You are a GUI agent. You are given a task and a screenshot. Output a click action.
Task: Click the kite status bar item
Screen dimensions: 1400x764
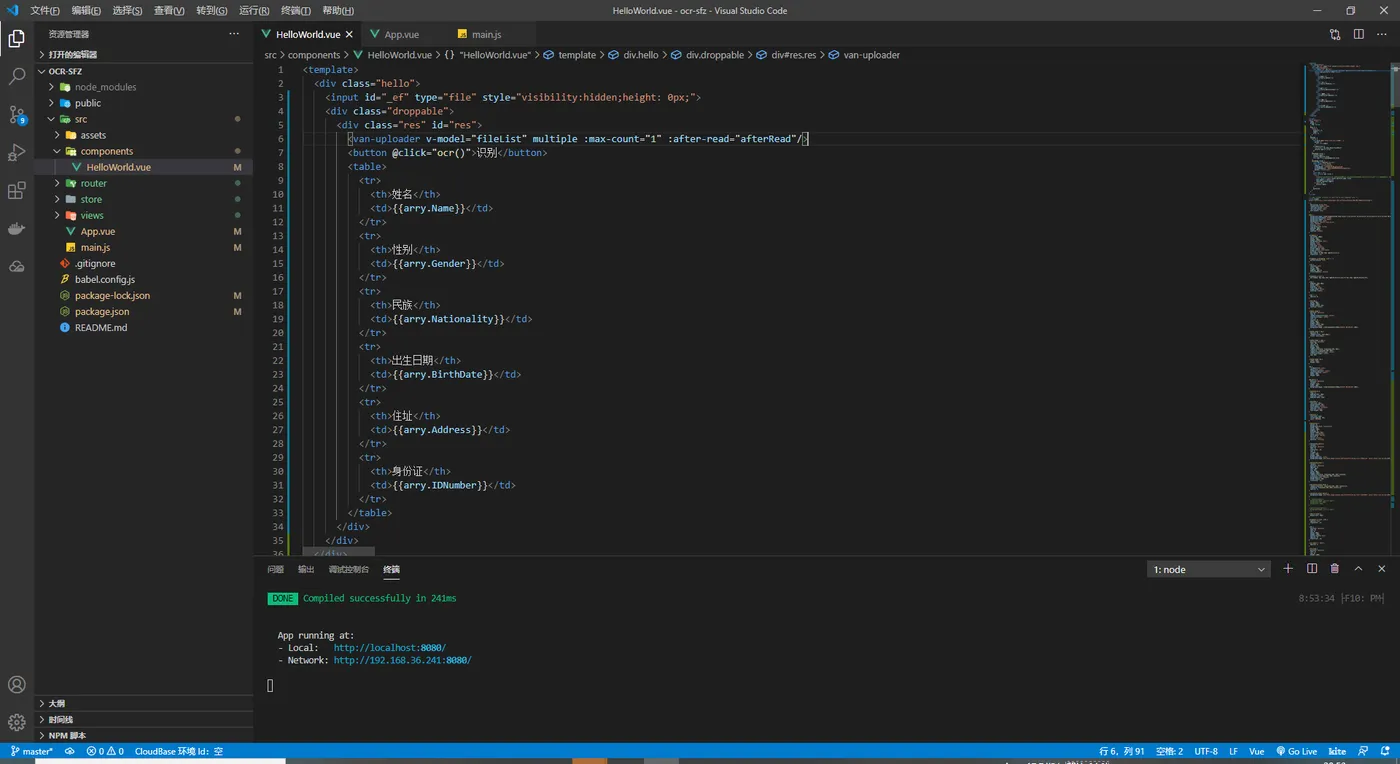coord(1337,751)
